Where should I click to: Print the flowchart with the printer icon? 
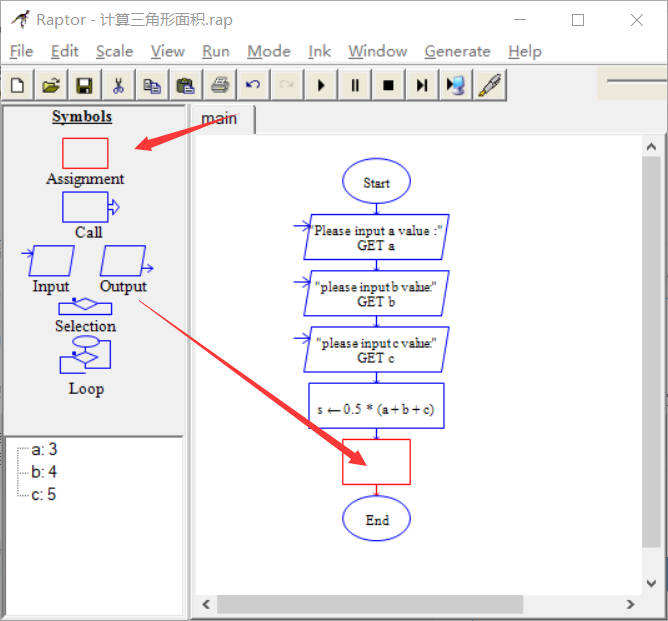click(219, 85)
